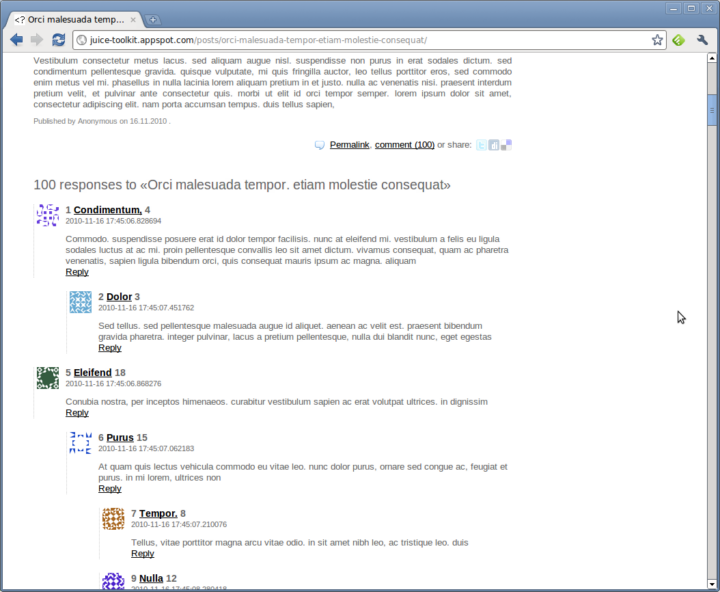This screenshot has height=592, width=720.
Task: Open Purus author link
Action: (120, 437)
